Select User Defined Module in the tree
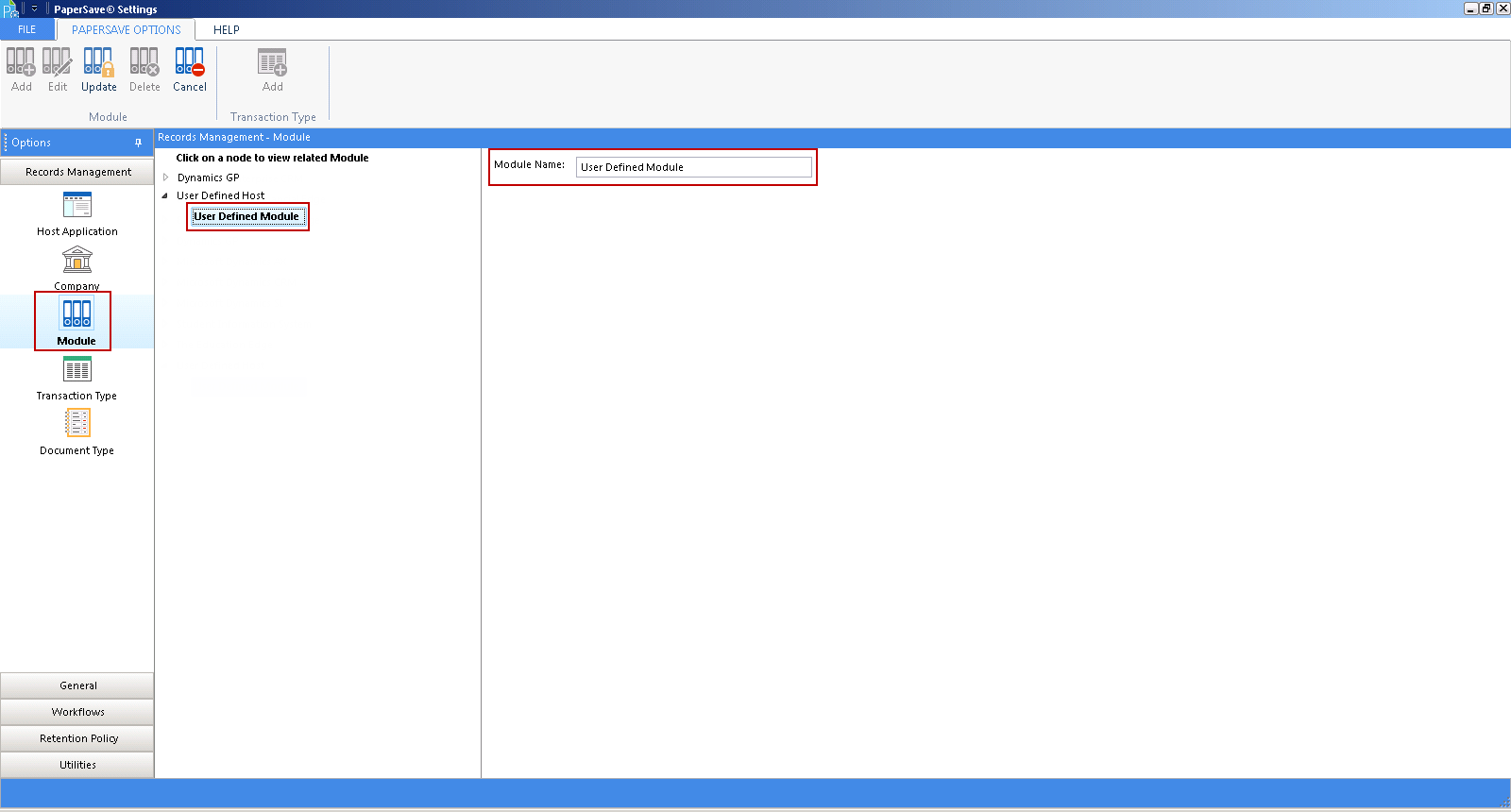The height and width of the screenshot is (812, 1511). point(246,216)
